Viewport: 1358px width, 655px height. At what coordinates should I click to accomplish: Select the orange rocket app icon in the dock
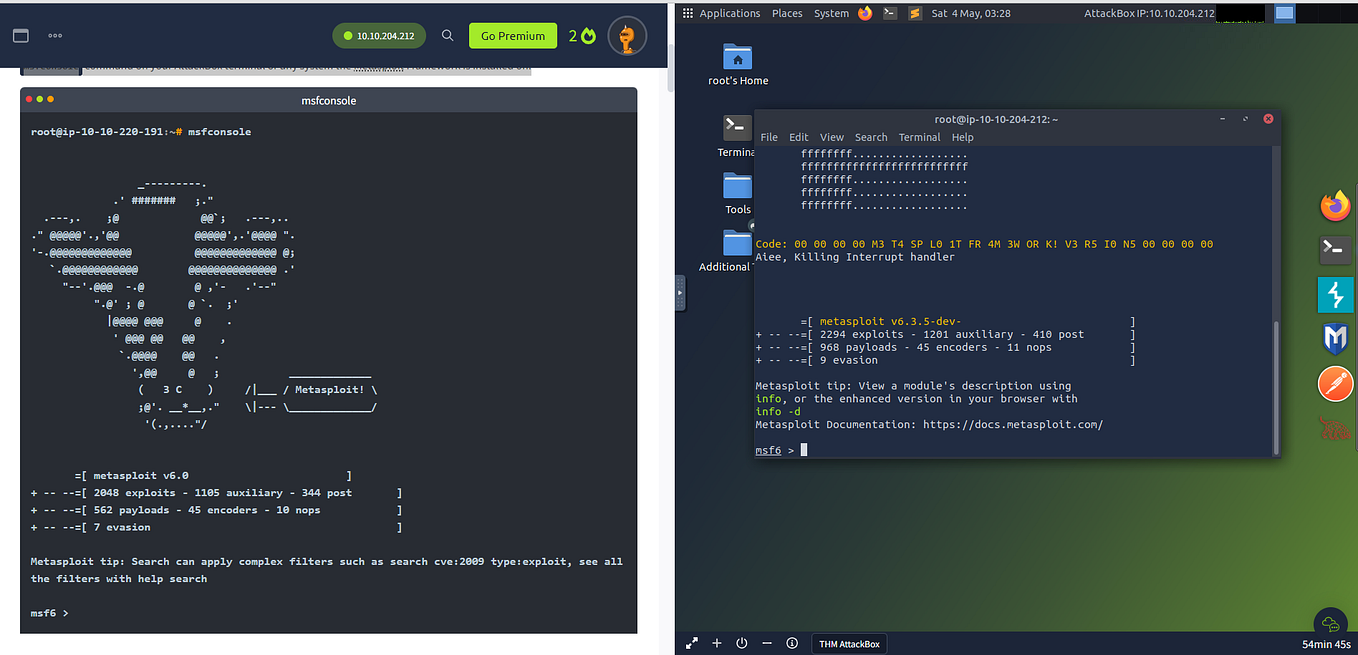(x=1335, y=383)
